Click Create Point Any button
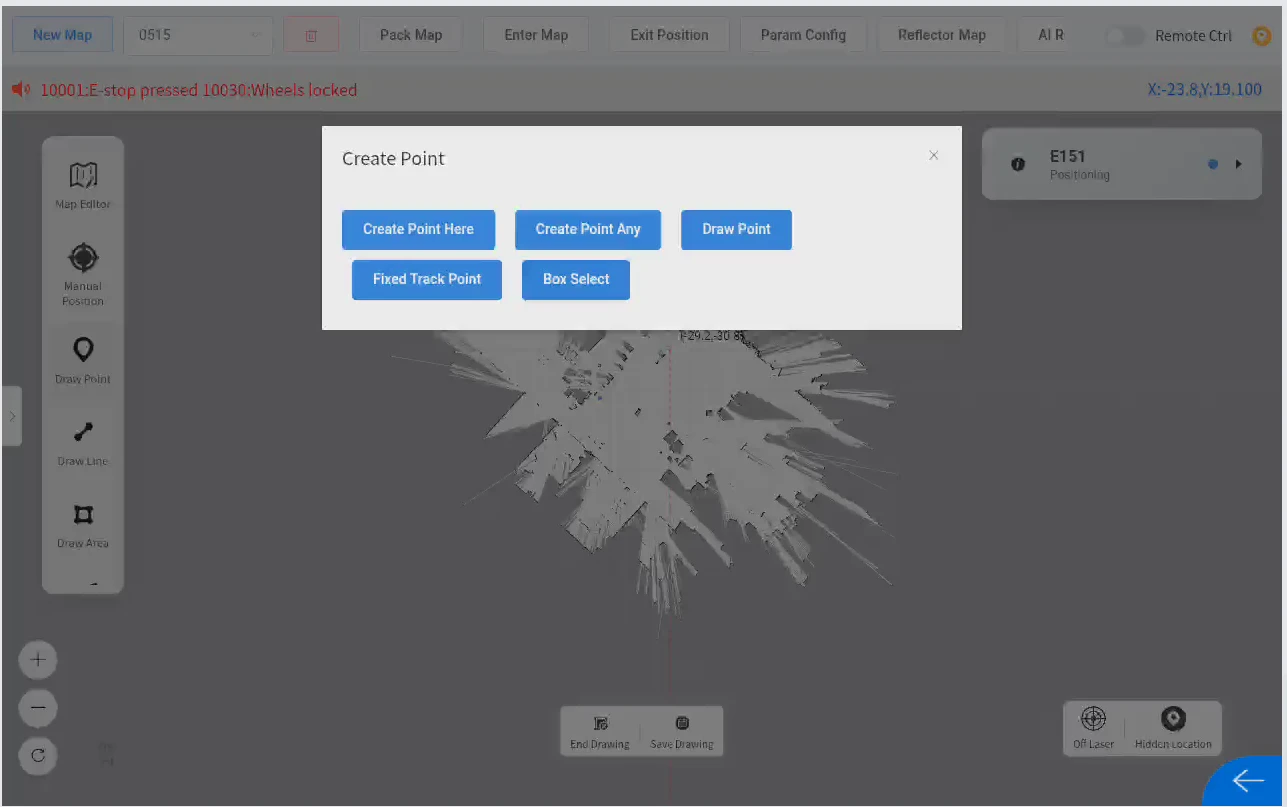Image resolution: width=1287 pixels, height=807 pixels. 588,229
